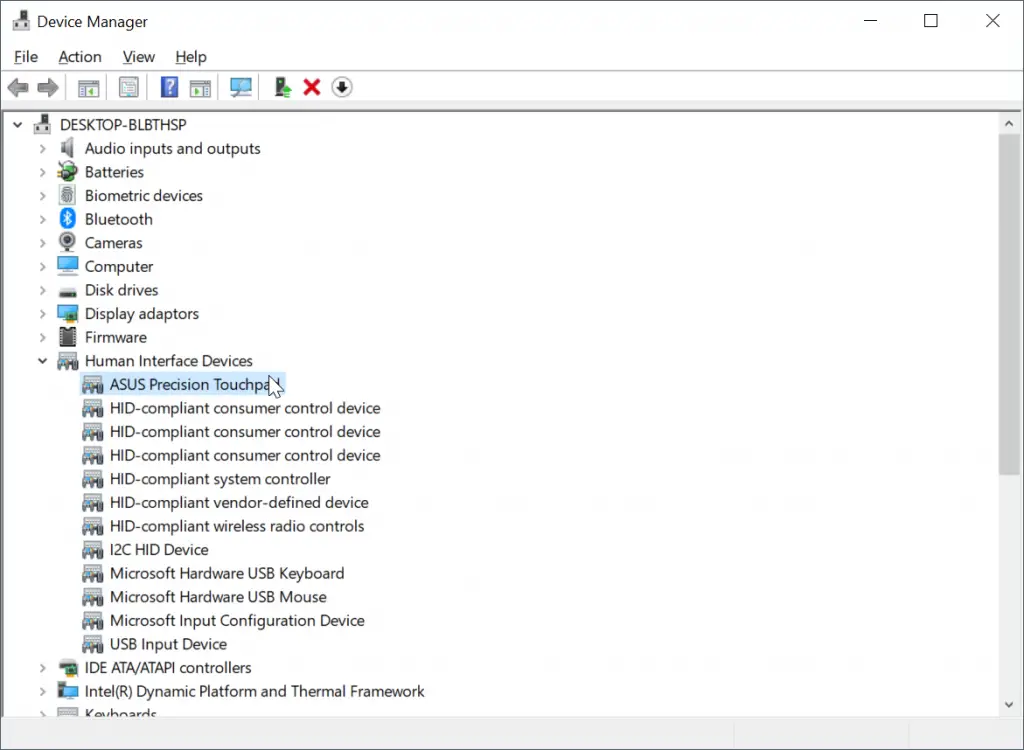
Task: Update the driver via toolbar icon
Action: 281,87
